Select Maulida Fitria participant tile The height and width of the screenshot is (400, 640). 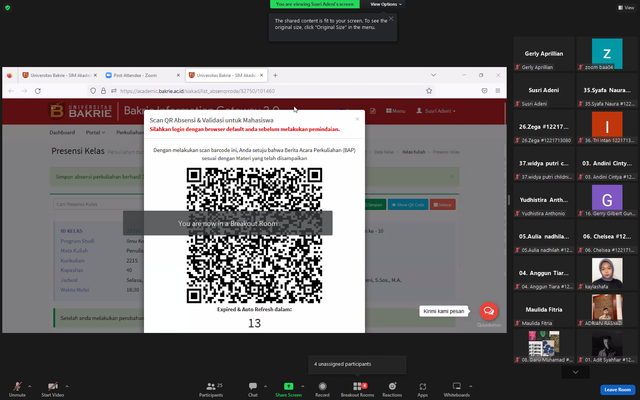[544, 310]
